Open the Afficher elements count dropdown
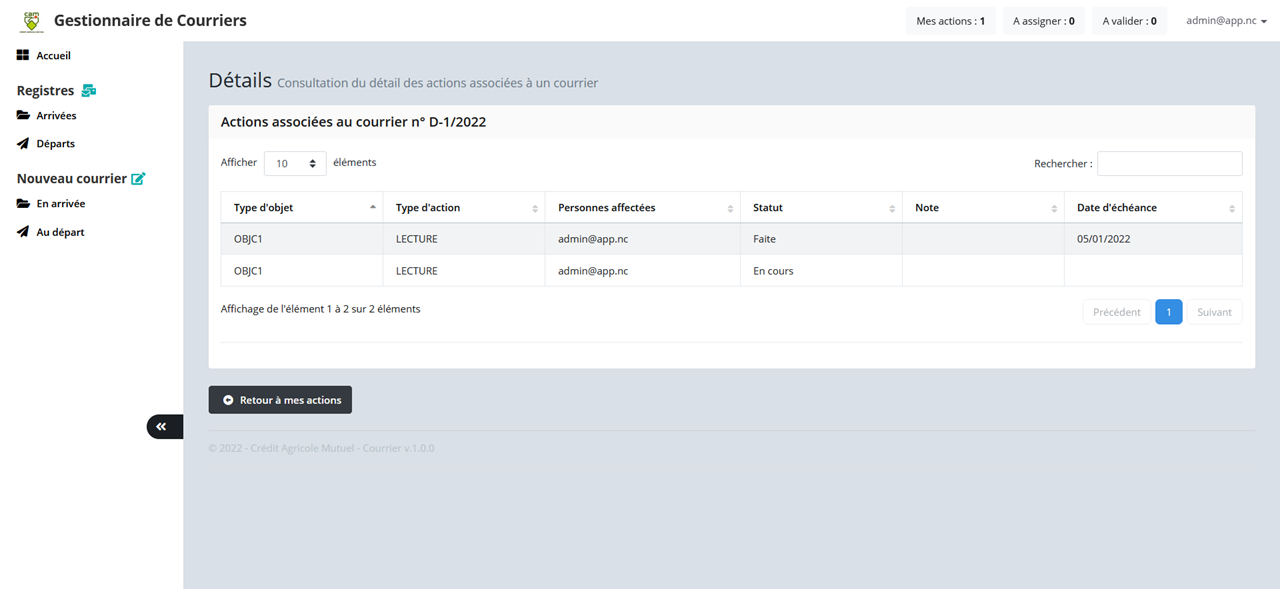The width and height of the screenshot is (1280, 589). point(295,163)
